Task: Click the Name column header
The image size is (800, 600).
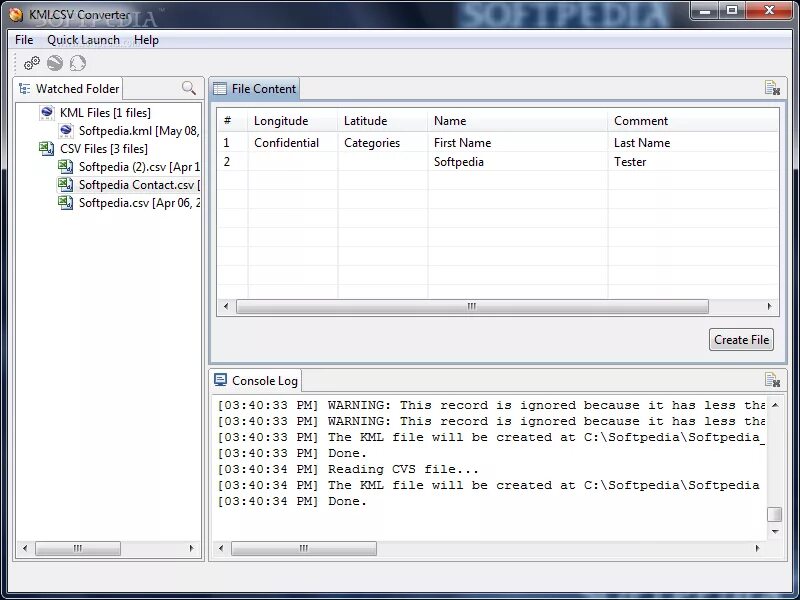Action: [518, 121]
